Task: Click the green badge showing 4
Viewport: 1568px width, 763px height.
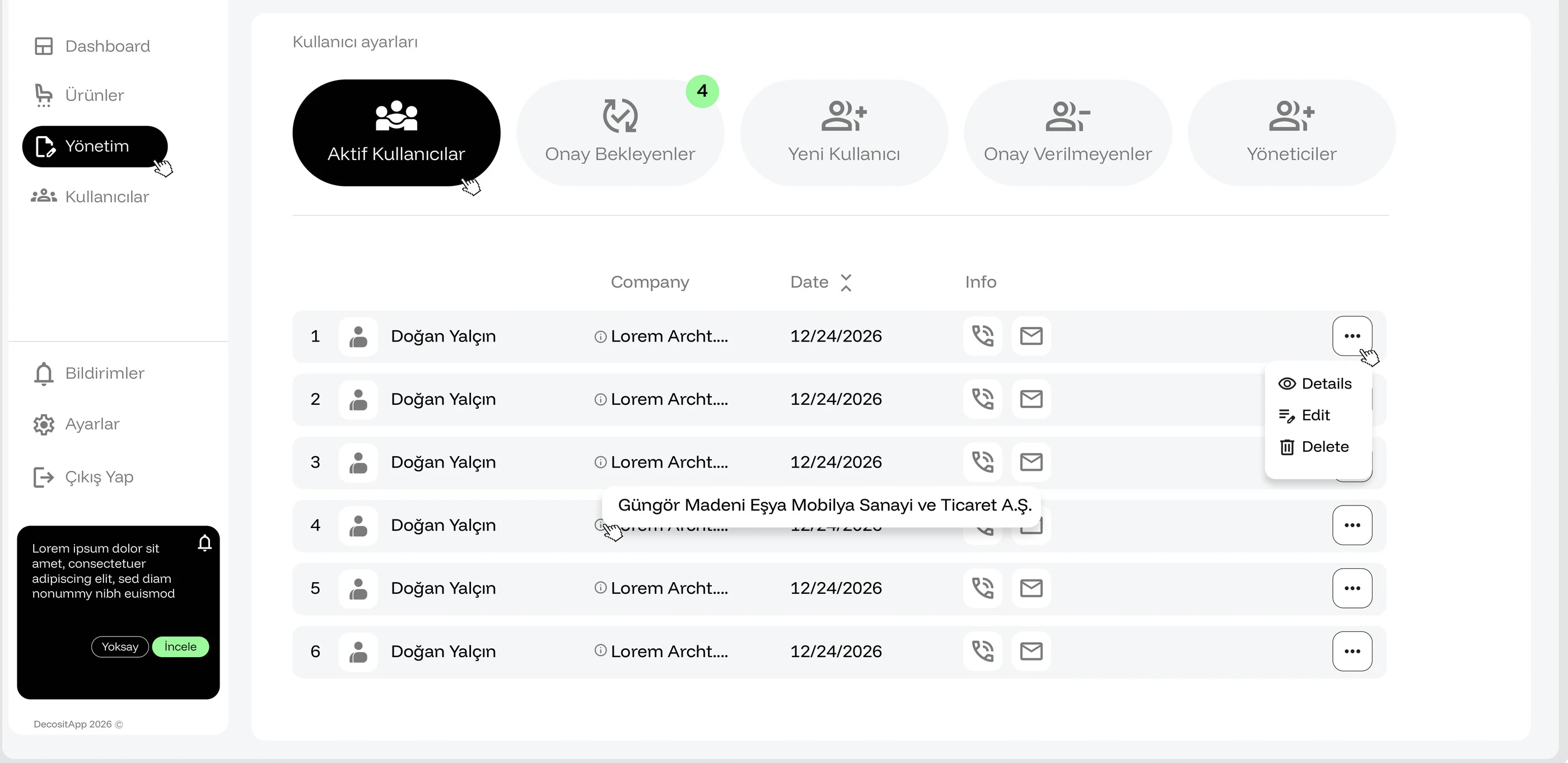Action: [x=702, y=91]
